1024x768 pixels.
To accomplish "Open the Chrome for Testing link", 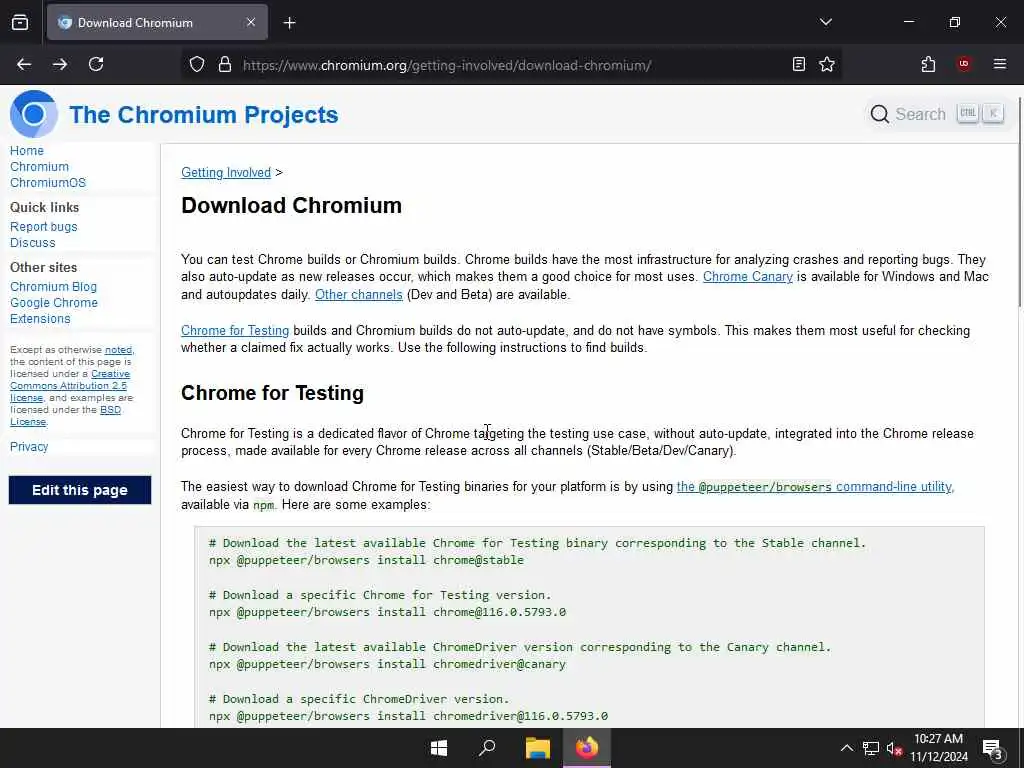I will (235, 330).
